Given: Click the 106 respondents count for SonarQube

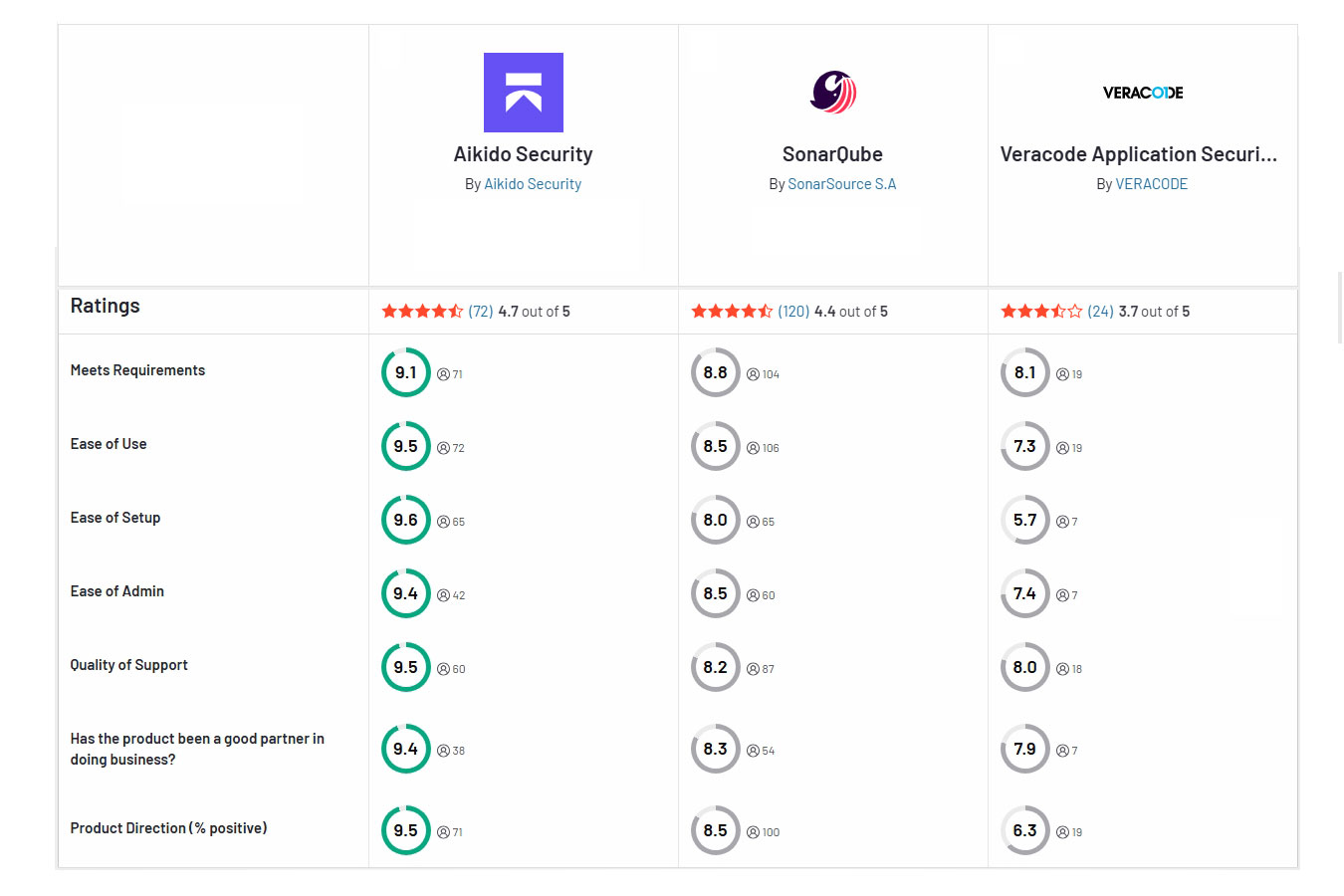Looking at the screenshot, I should (x=764, y=448).
